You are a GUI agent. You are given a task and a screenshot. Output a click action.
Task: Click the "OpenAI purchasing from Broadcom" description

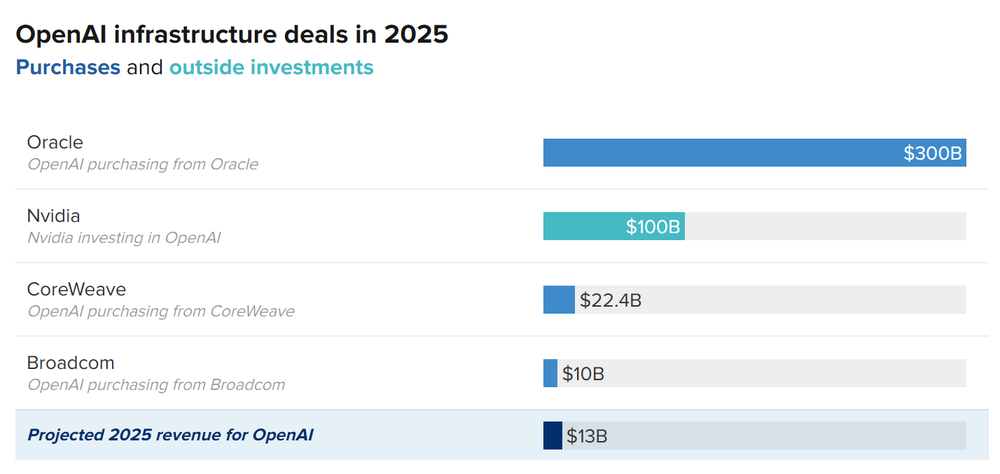156,385
